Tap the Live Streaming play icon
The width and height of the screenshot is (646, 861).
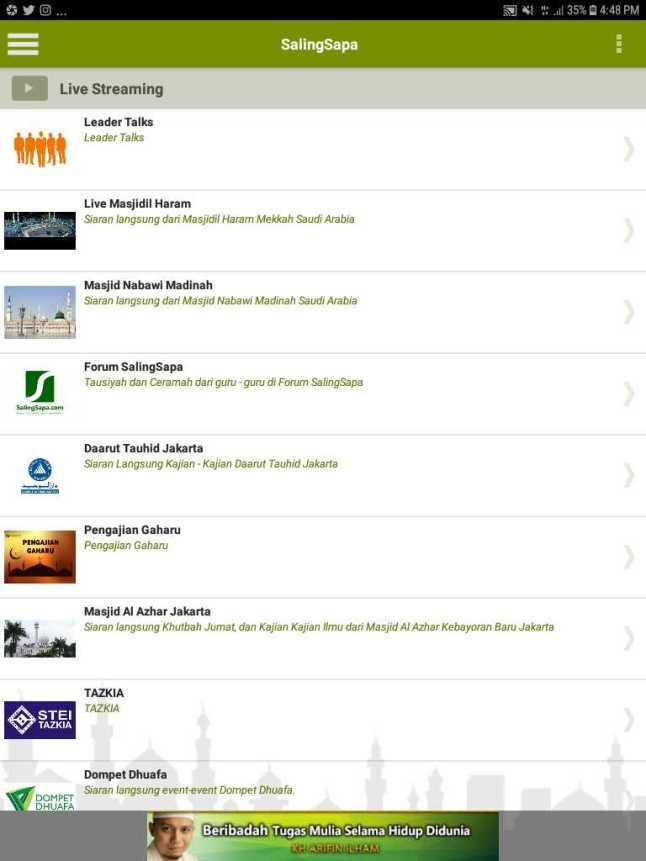point(30,88)
